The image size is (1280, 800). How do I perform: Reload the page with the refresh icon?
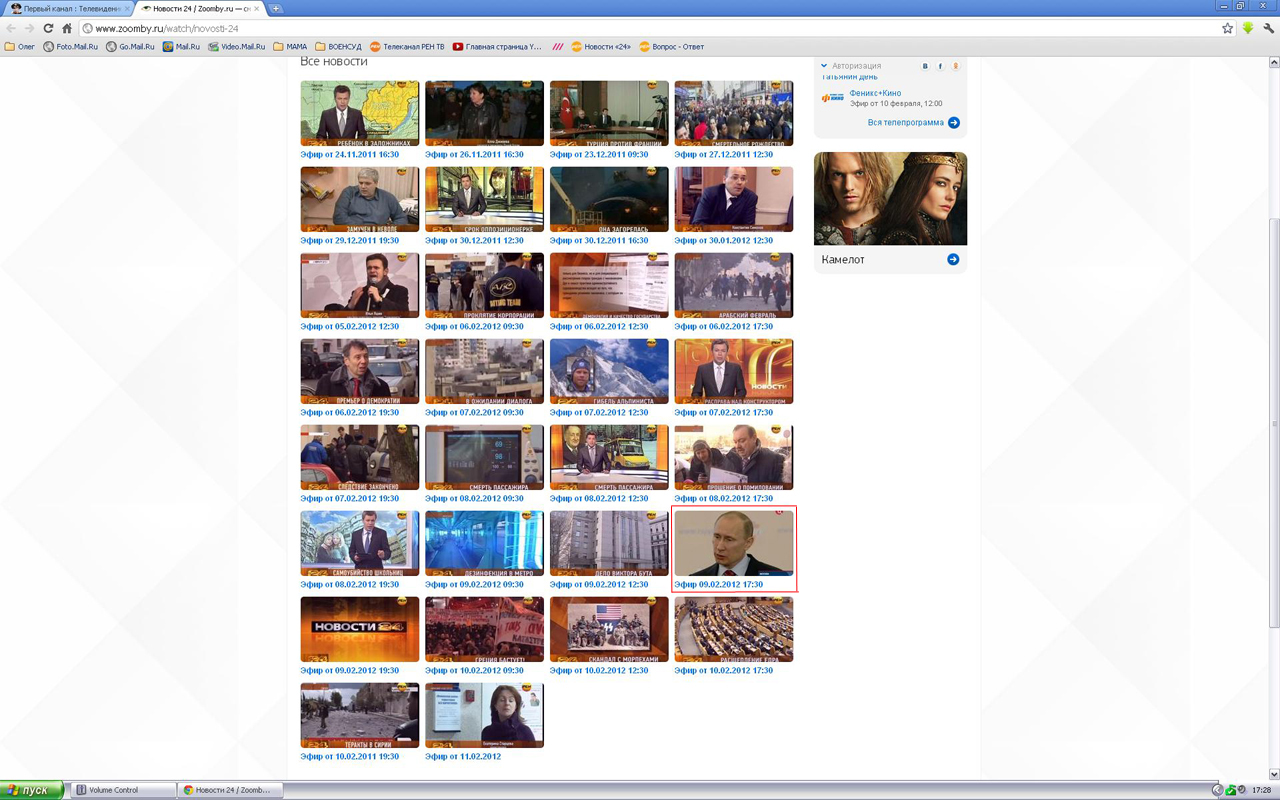coord(48,29)
